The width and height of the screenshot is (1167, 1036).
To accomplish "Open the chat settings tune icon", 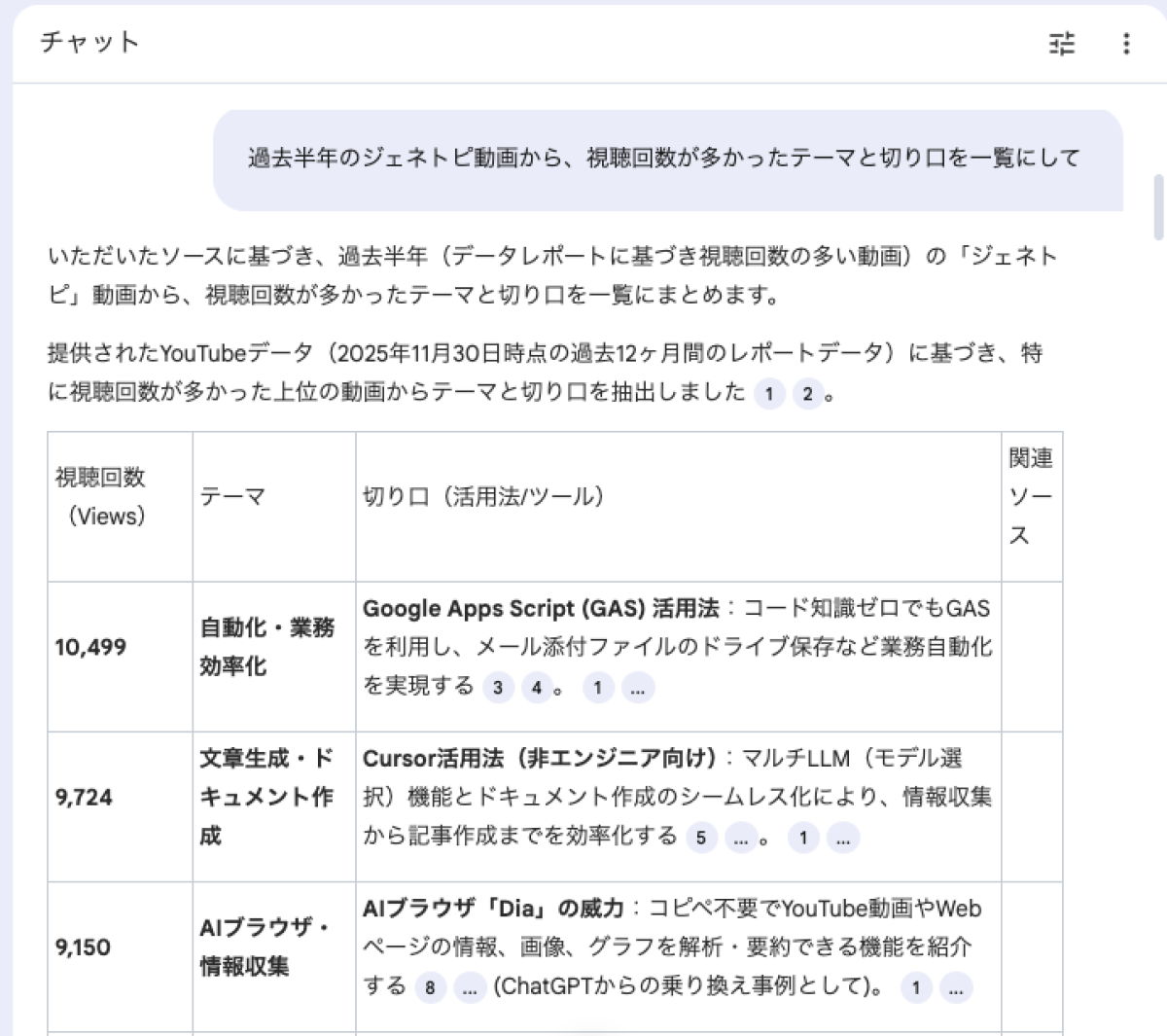I will (1062, 44).
